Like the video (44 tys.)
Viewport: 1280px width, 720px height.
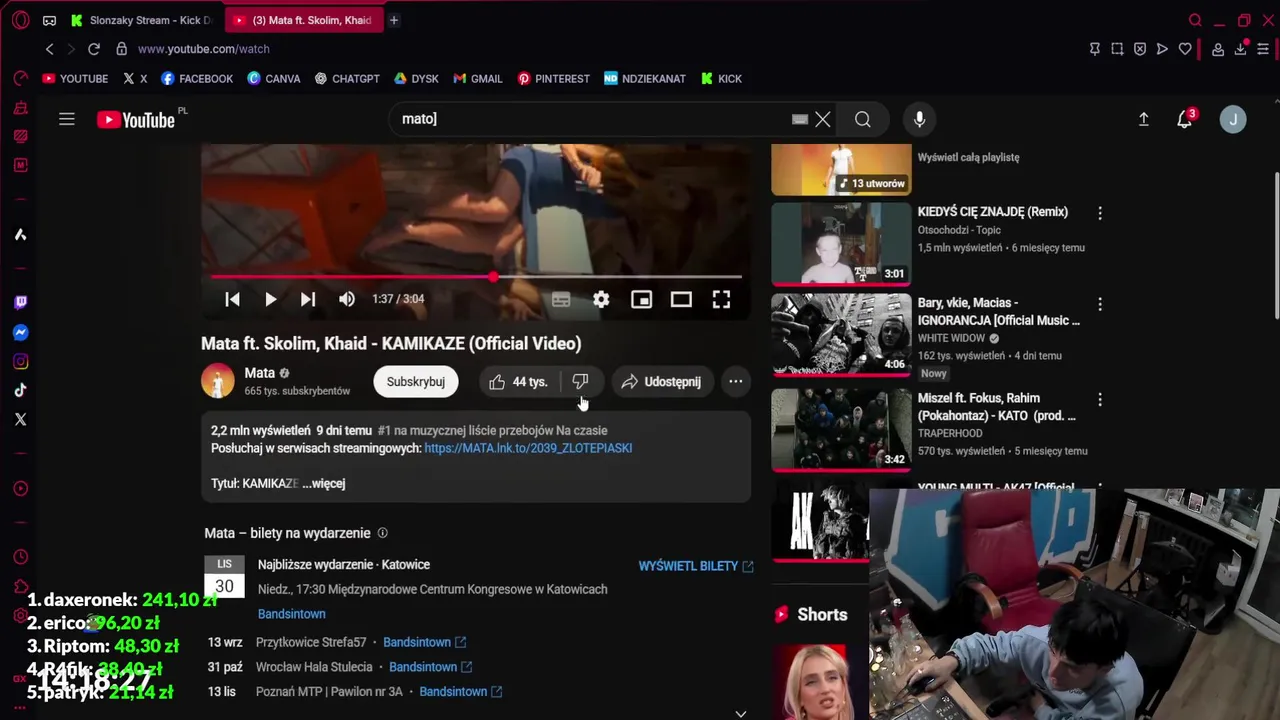point(518,382)
